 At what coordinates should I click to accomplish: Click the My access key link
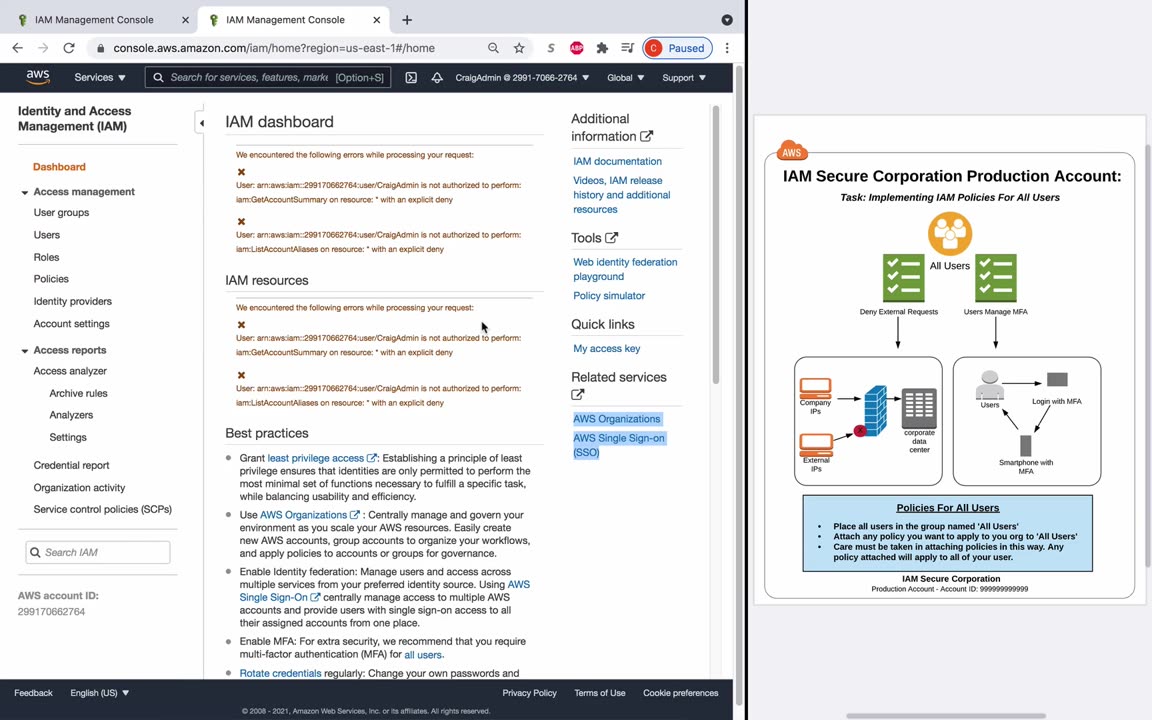pos(606,348)
